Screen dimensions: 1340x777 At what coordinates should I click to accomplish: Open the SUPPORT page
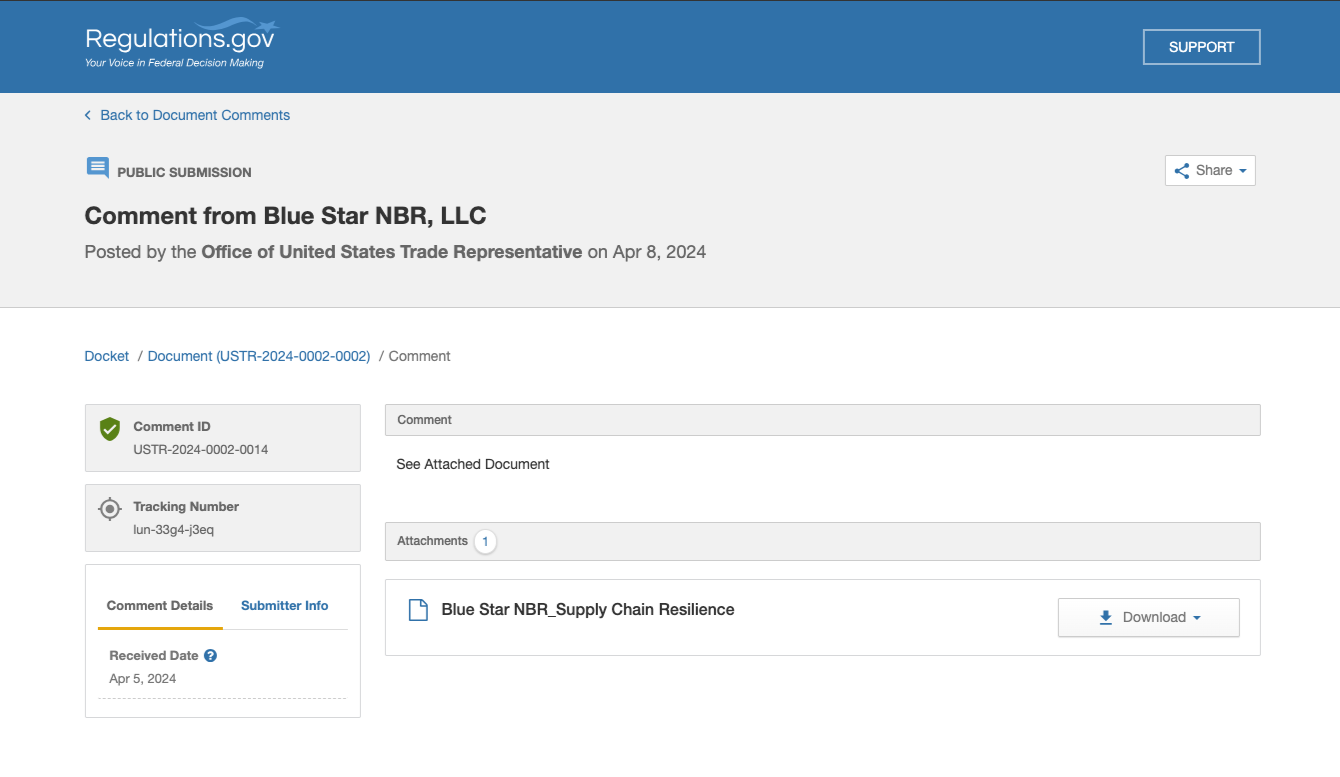click(x=1201, y=47)
